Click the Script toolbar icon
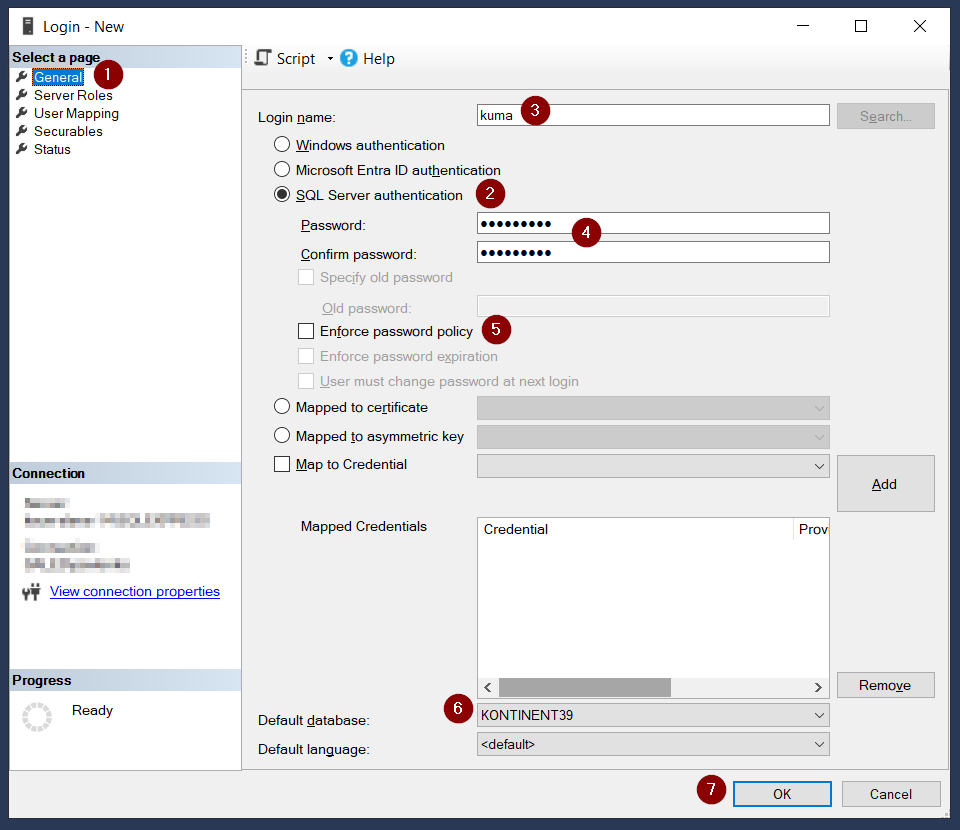 pos(263,58)
